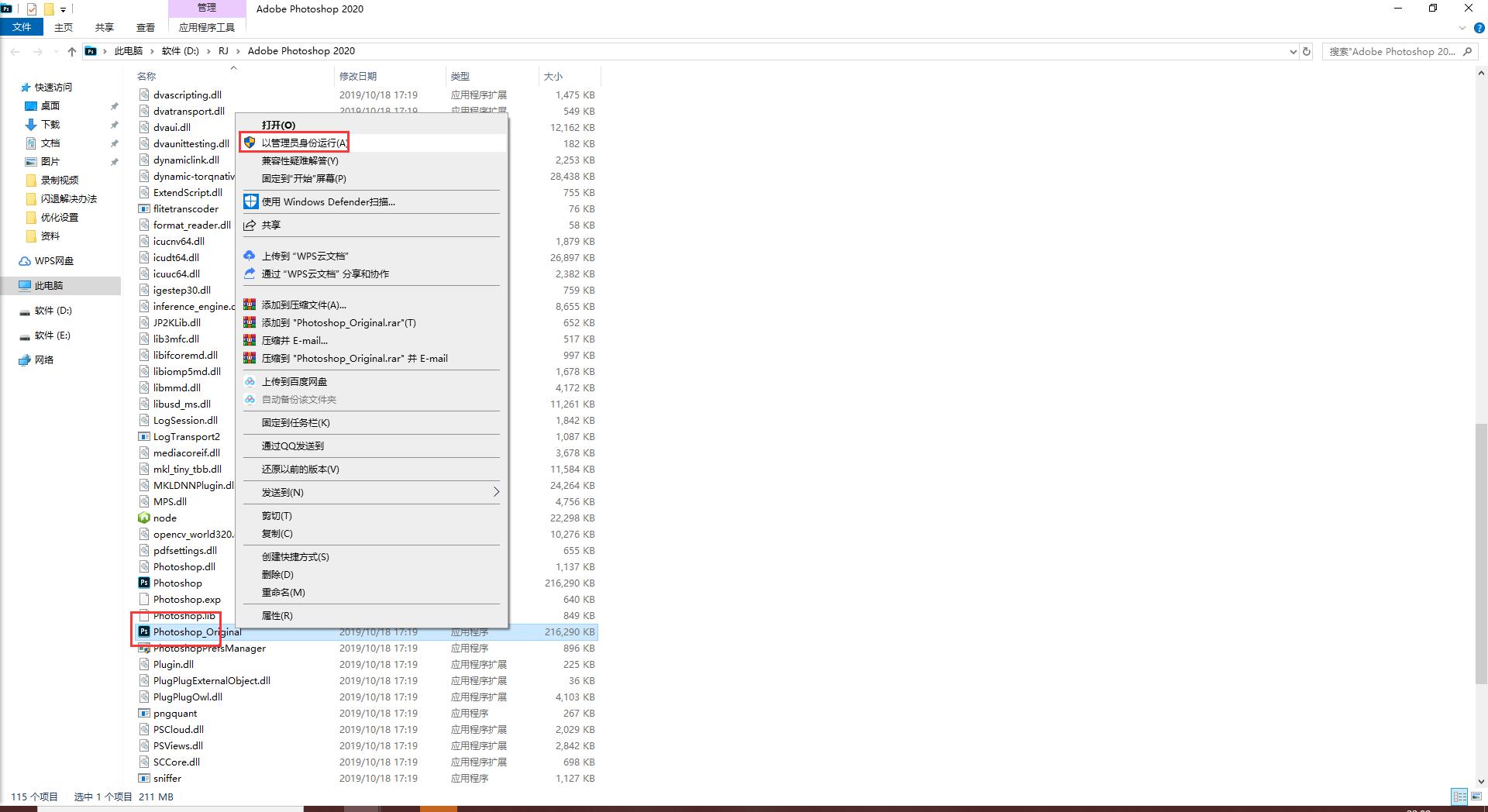Click the Windows Defender scan shield icon
Screen dimensions: 1488x812
250,202
